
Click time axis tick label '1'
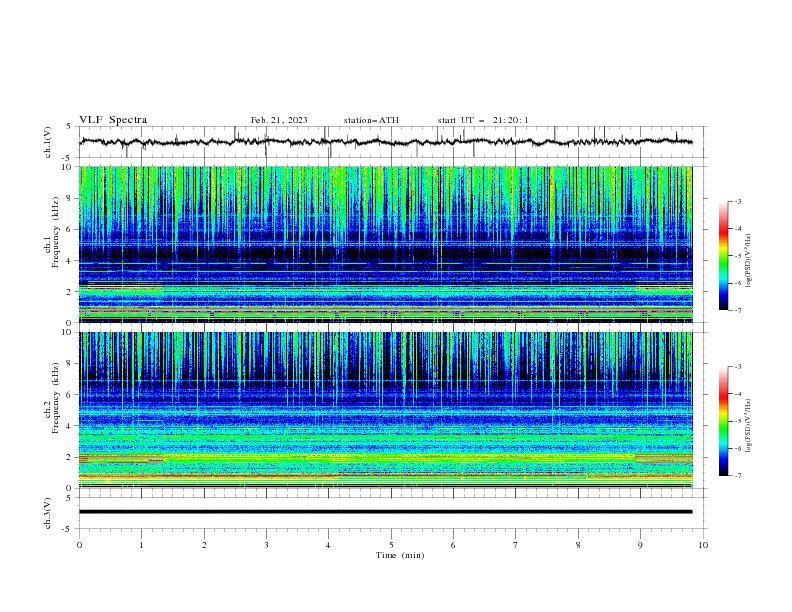pyautogui.click(x=141, y=545)
